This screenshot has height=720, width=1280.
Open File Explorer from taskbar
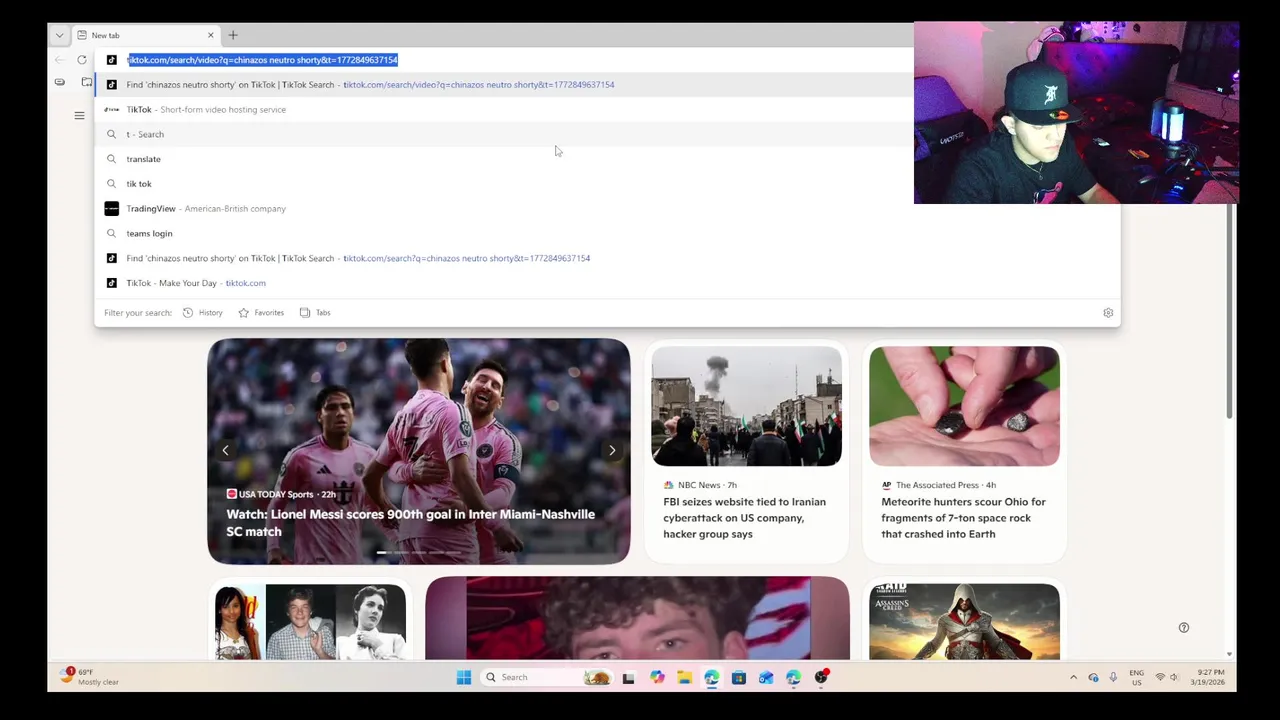click(684, 677)
